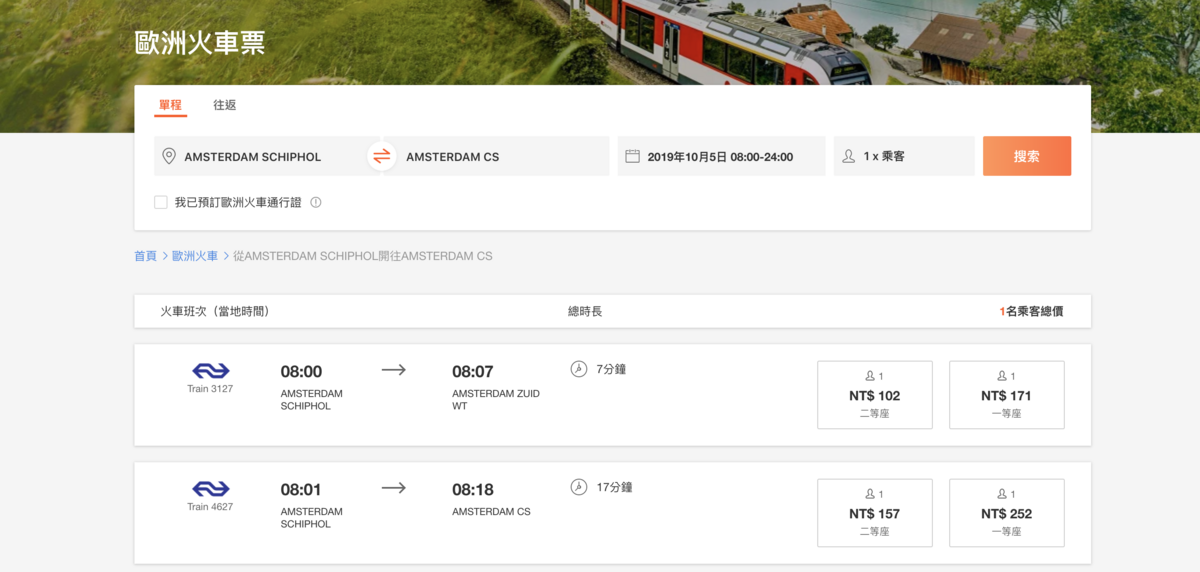Click the swap stations arrows icon

[x=381, y=156]
